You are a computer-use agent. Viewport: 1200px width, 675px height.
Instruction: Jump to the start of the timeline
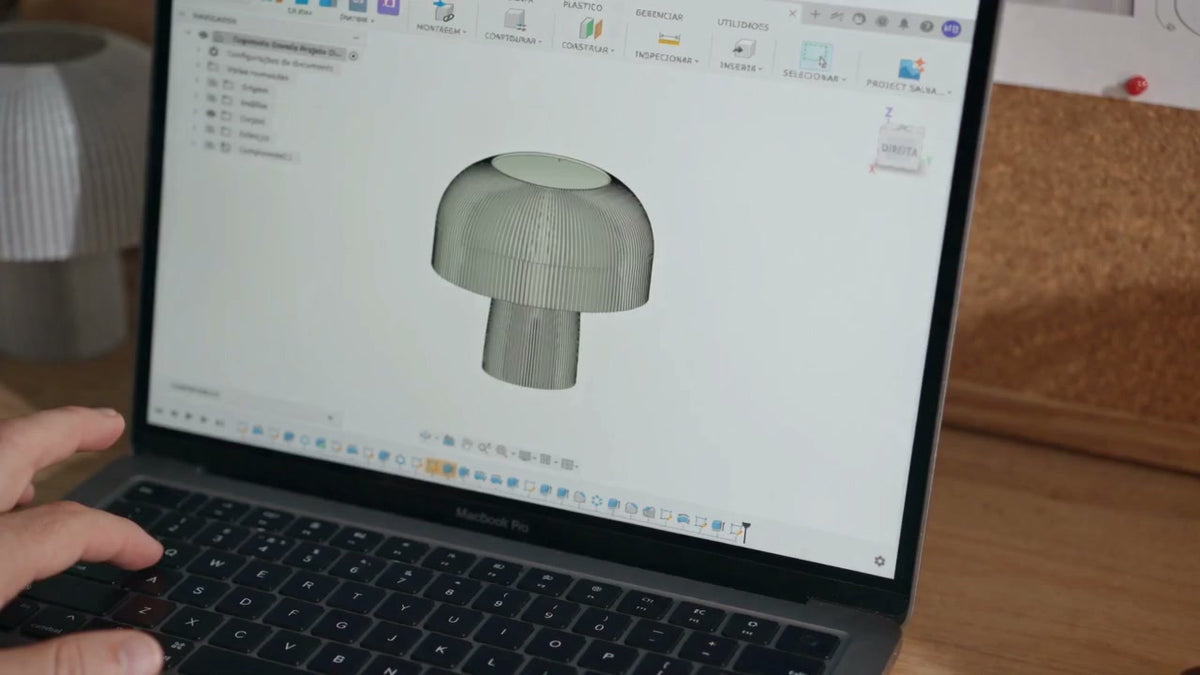pyautogui.click(x=161, y=410)
